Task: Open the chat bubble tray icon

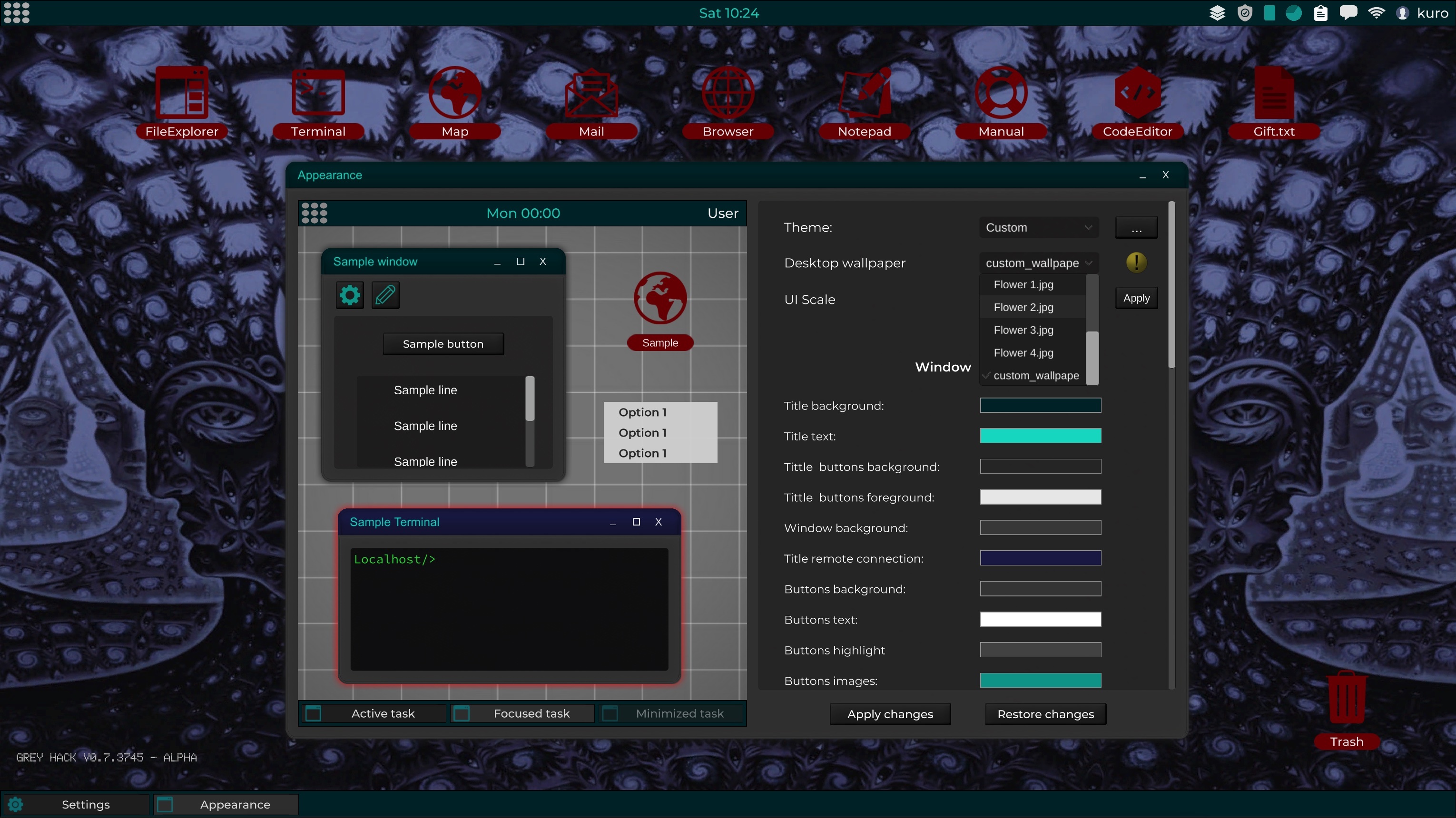Action: click(x=1348, y=12)
